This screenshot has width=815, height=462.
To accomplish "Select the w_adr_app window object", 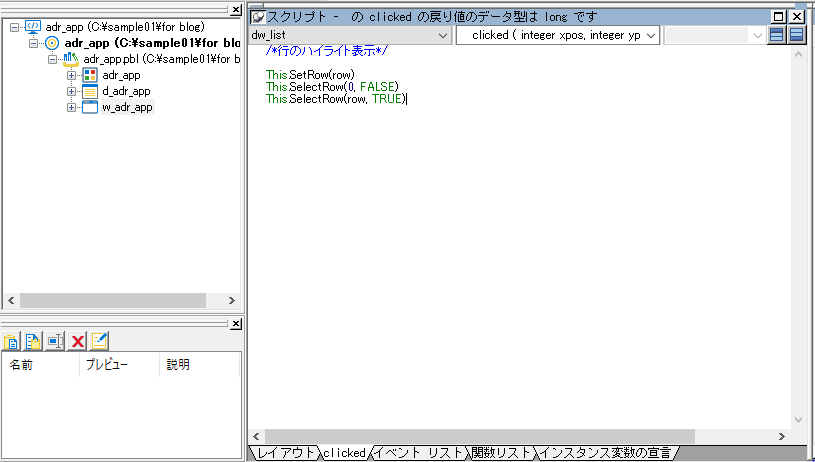I will (x=126, y=107).
